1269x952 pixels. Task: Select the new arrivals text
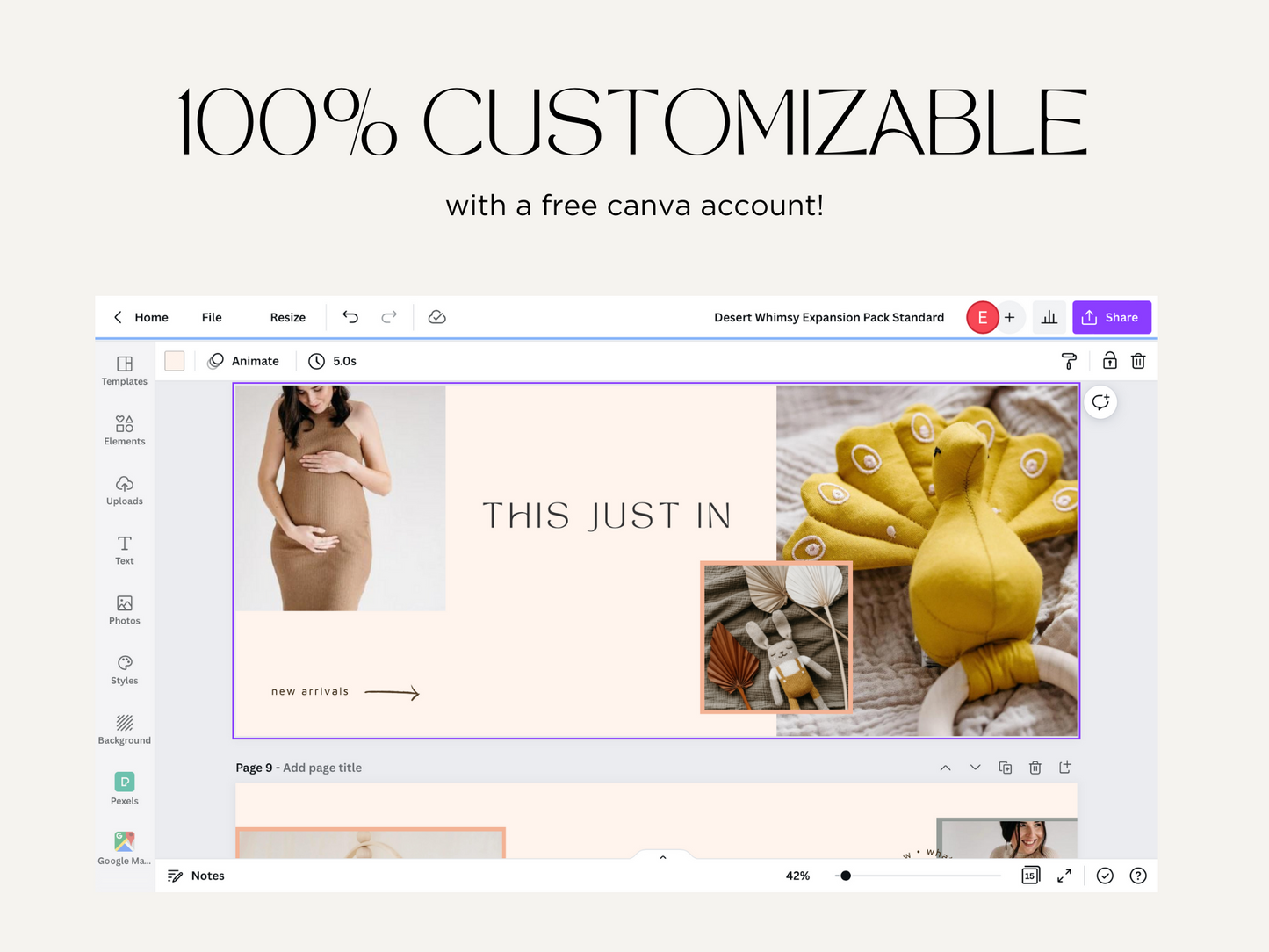[x=310, y=692]
